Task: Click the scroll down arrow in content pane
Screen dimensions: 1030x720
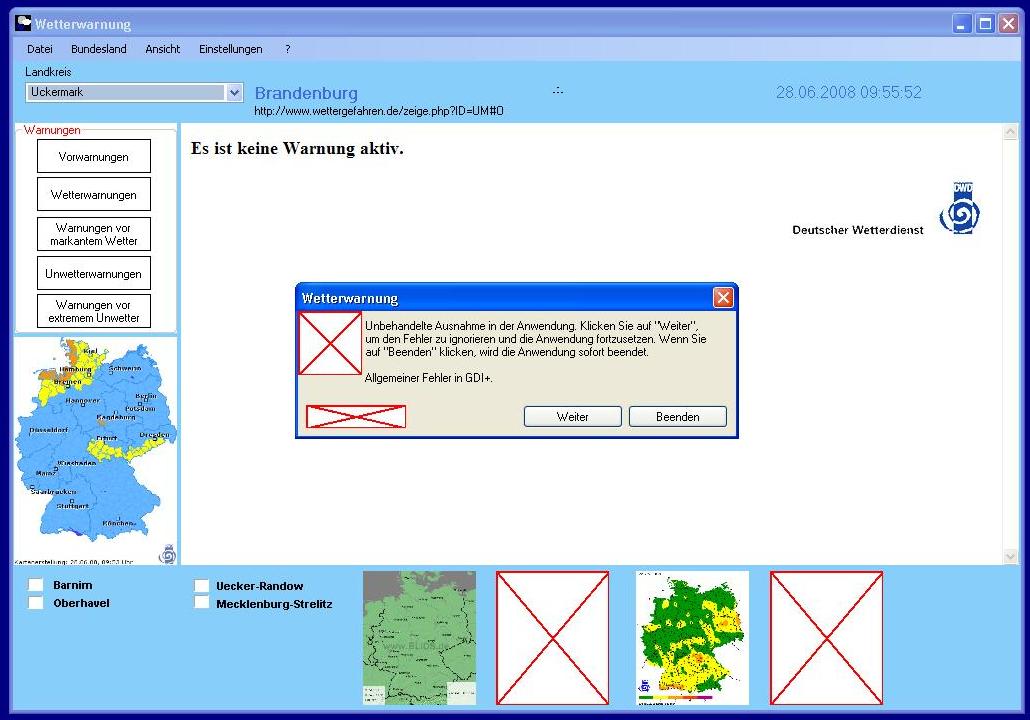Action: 1009,556
